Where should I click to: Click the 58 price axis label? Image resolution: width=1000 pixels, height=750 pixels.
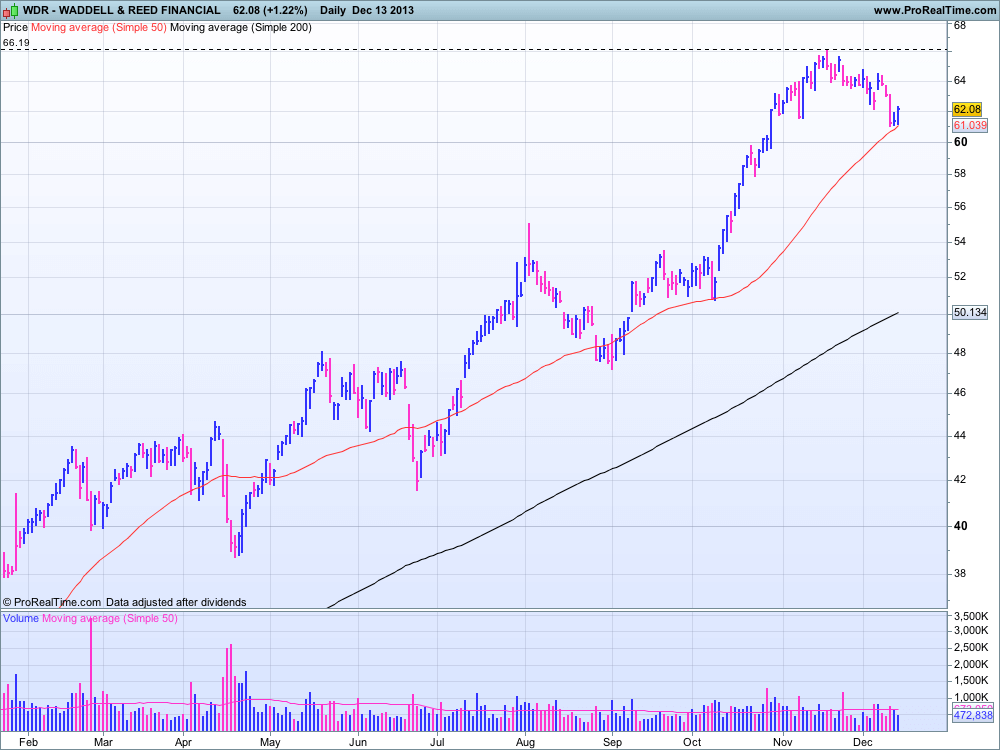pos(960,173)
